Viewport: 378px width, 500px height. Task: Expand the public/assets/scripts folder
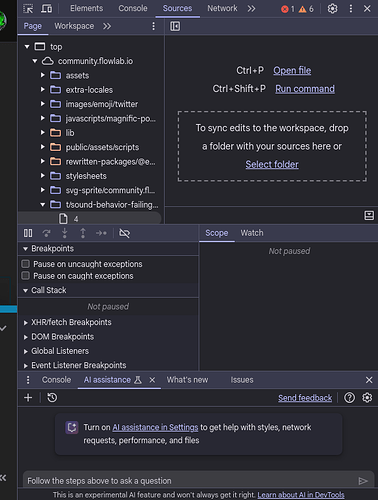coord(42,147)
